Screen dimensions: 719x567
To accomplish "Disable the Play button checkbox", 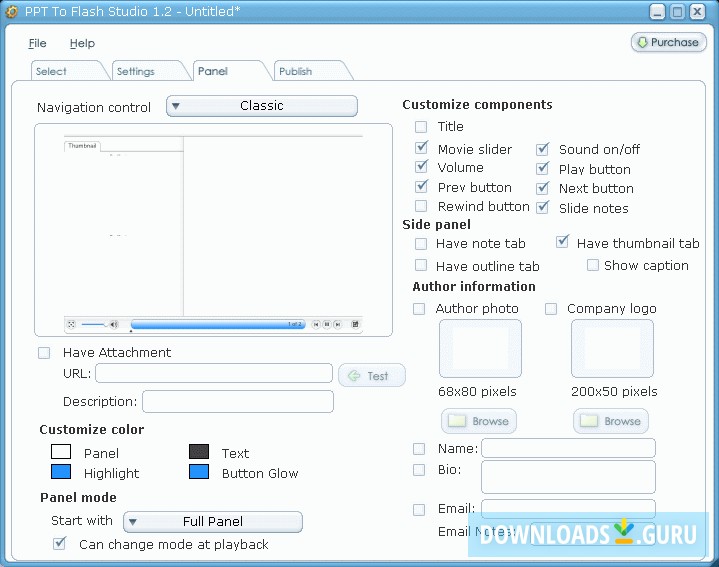I will 542,168.
